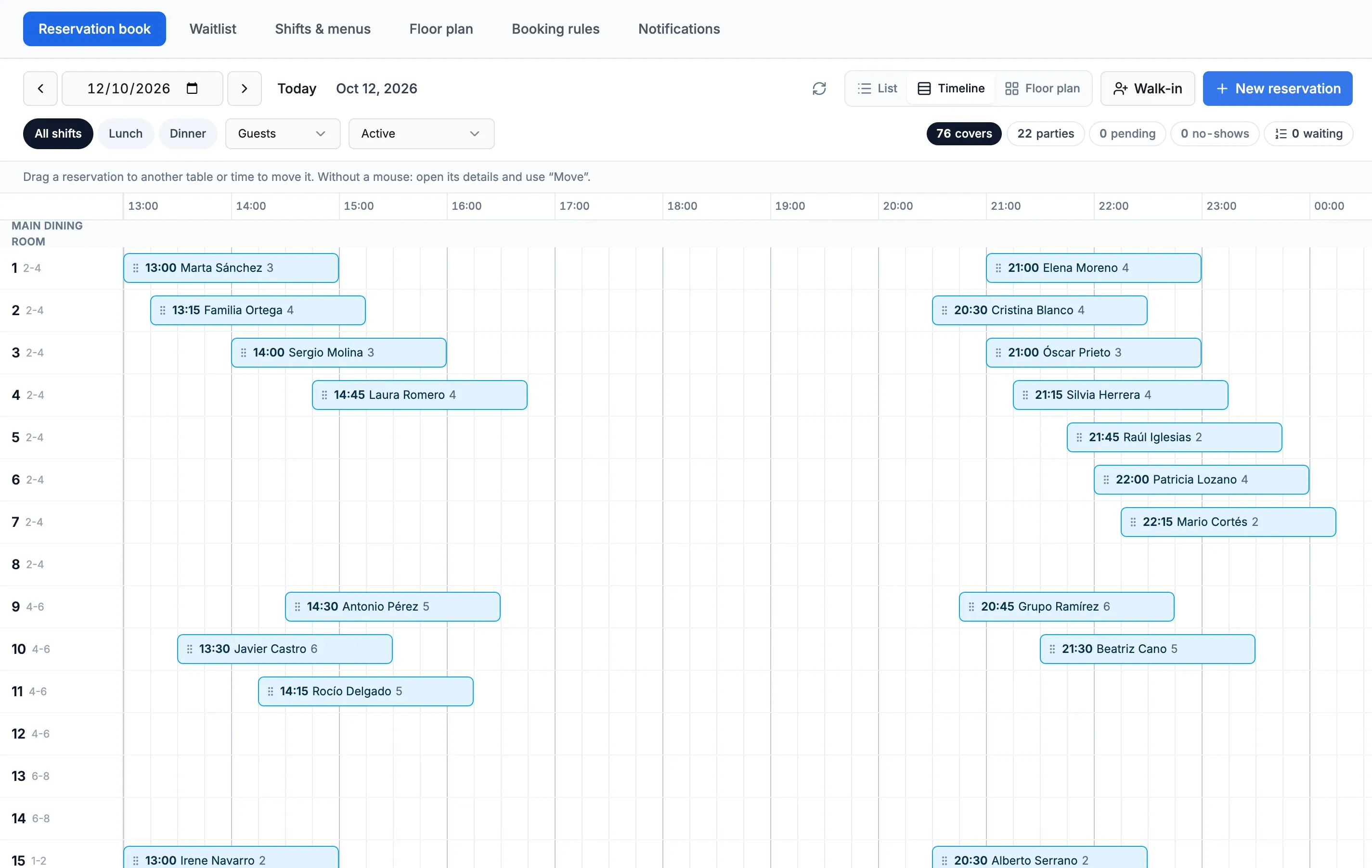Click drag handle on Rocío Delgado reservation
This screenshot has width=1372, height=868.
point(271,691)
